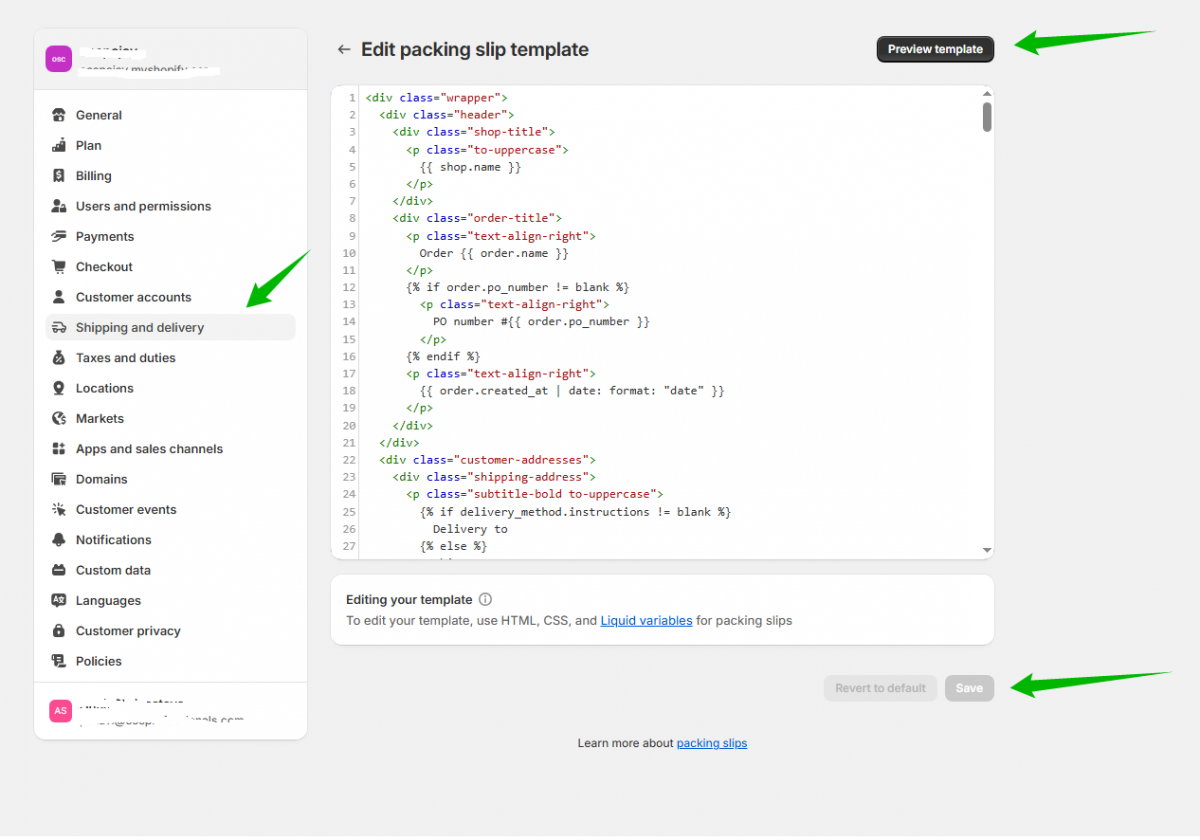
Task: Click the back arrow beside the page title
Action: pyautogui.click(x=344, y=48)
